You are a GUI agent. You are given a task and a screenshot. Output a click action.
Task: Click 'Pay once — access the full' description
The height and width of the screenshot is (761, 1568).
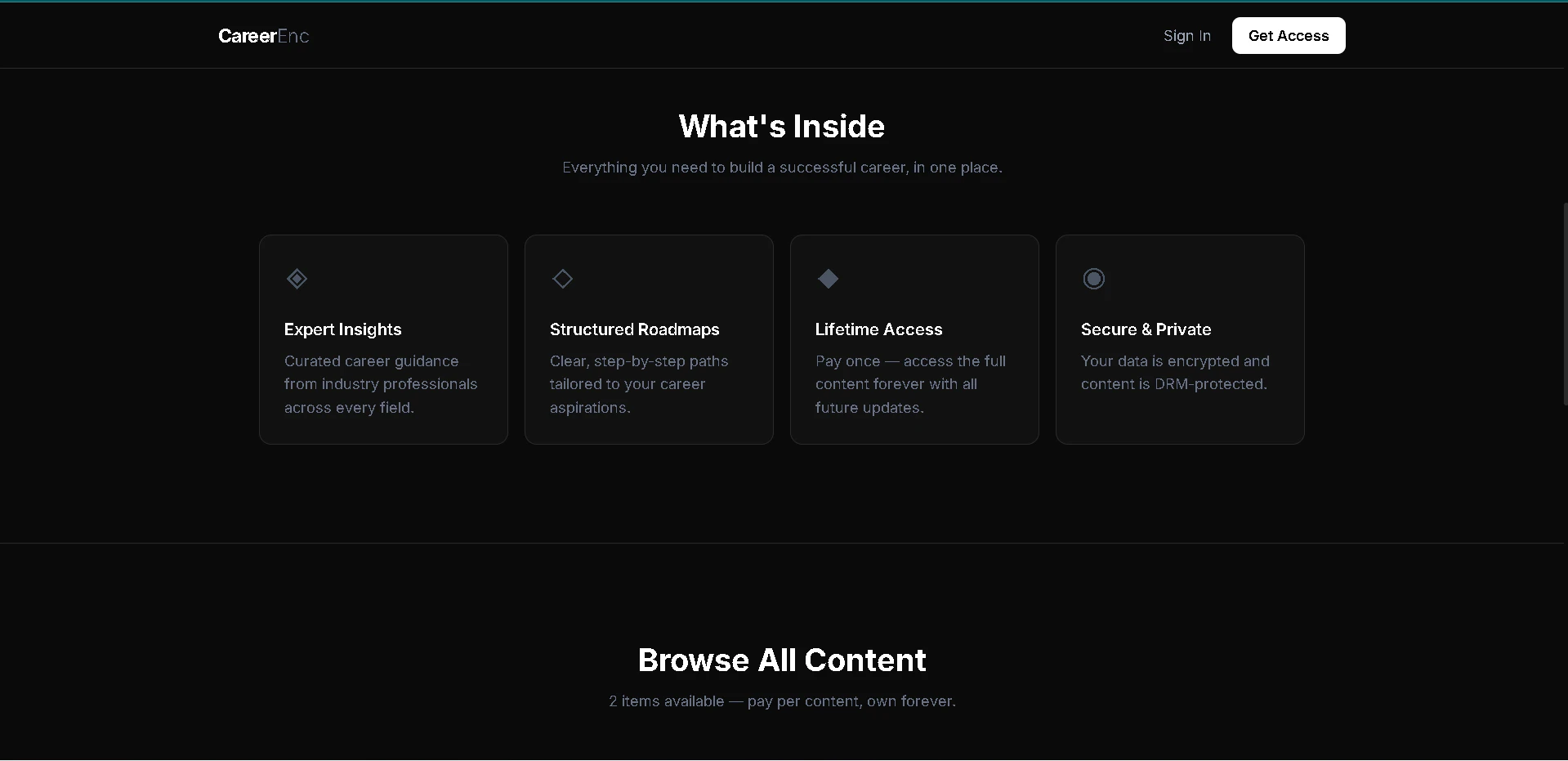pos(910,384)
